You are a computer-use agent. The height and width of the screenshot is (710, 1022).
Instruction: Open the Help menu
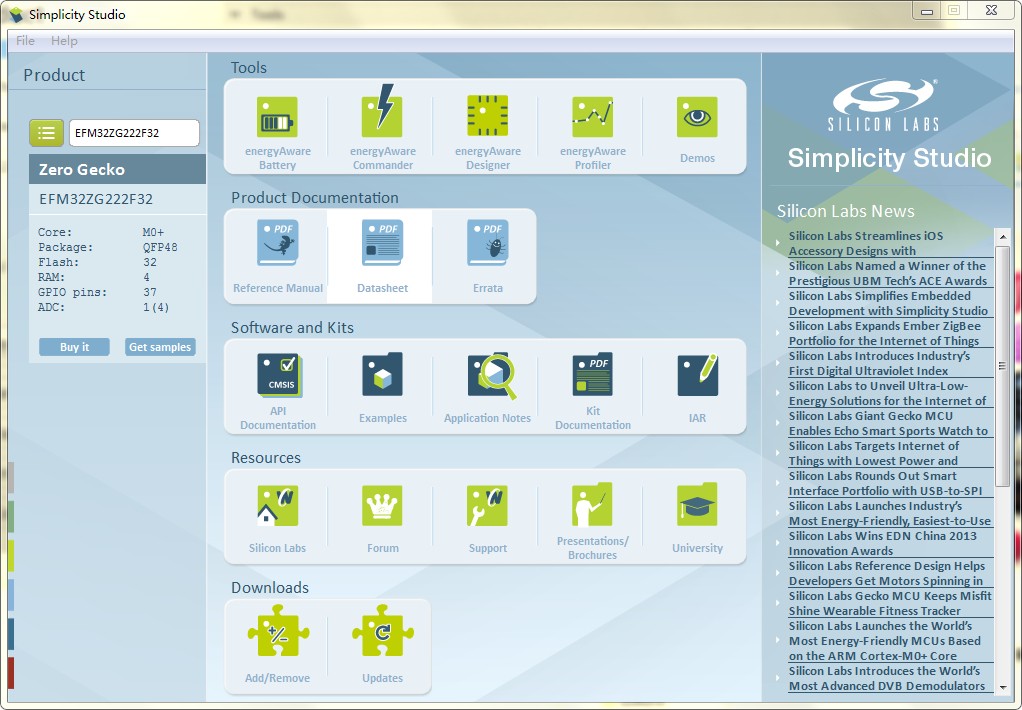pyautogui.click(x=64, y=40)
